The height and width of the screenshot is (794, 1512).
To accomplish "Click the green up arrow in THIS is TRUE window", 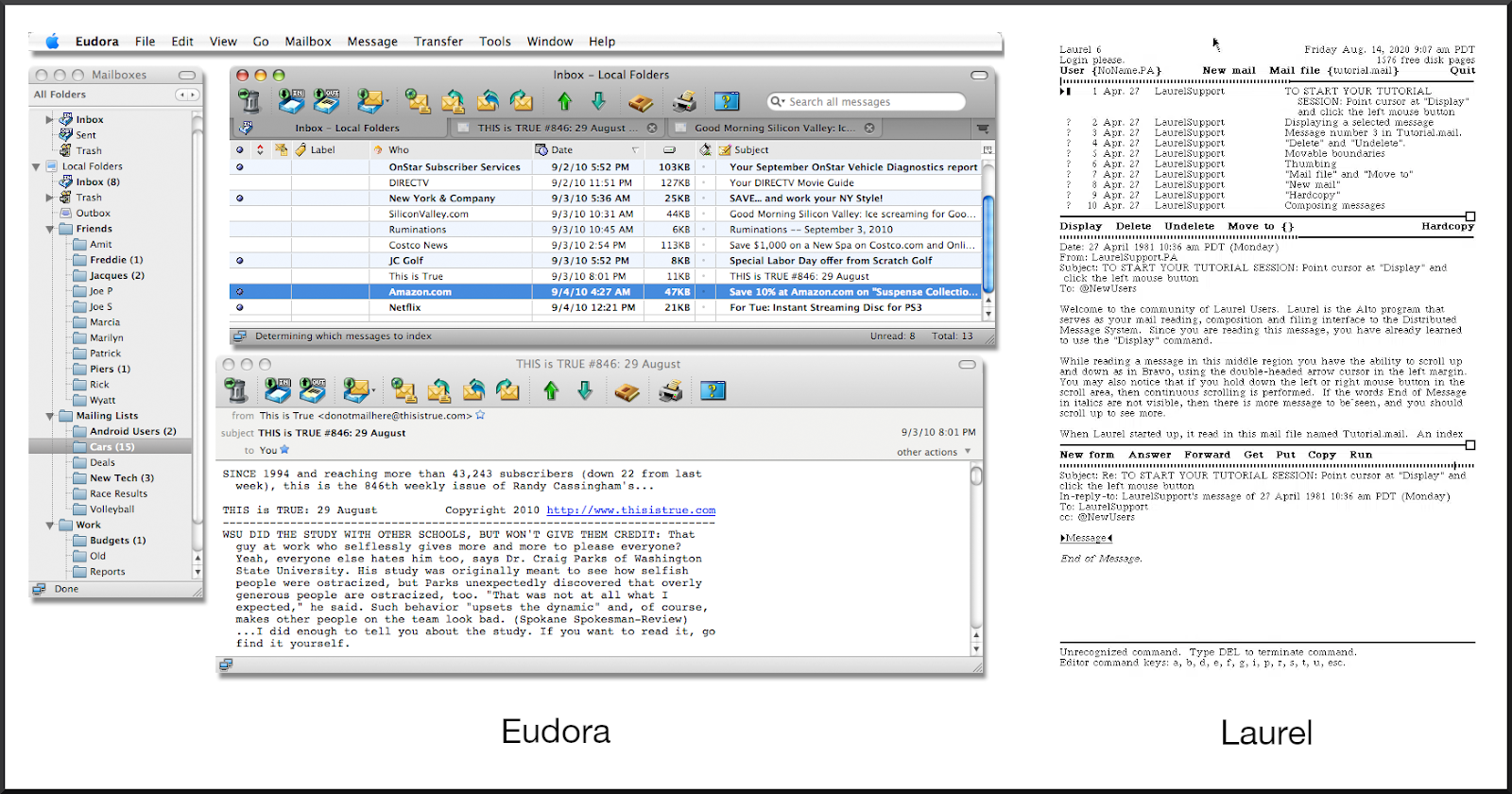I will coord(551,390).
